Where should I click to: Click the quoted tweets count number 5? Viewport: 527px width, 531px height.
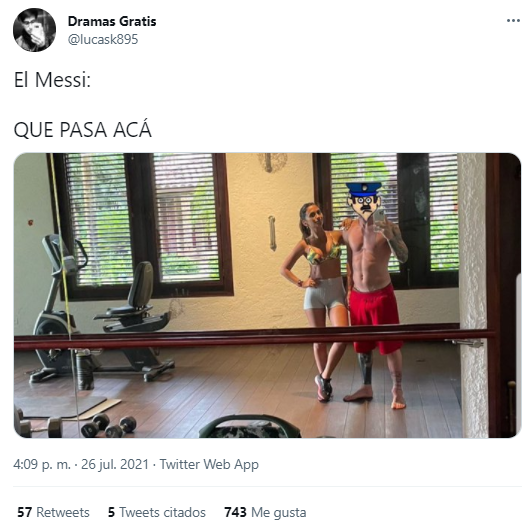(x=111, y=512)
